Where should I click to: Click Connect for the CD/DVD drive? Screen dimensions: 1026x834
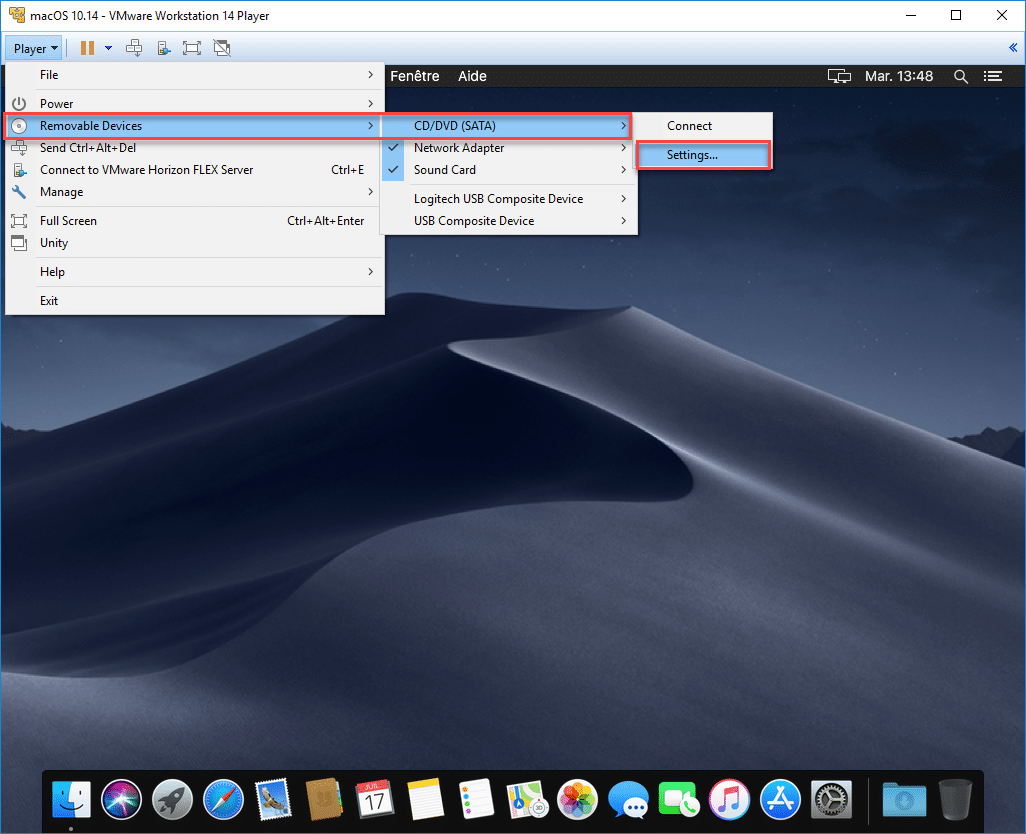[703, 126]
